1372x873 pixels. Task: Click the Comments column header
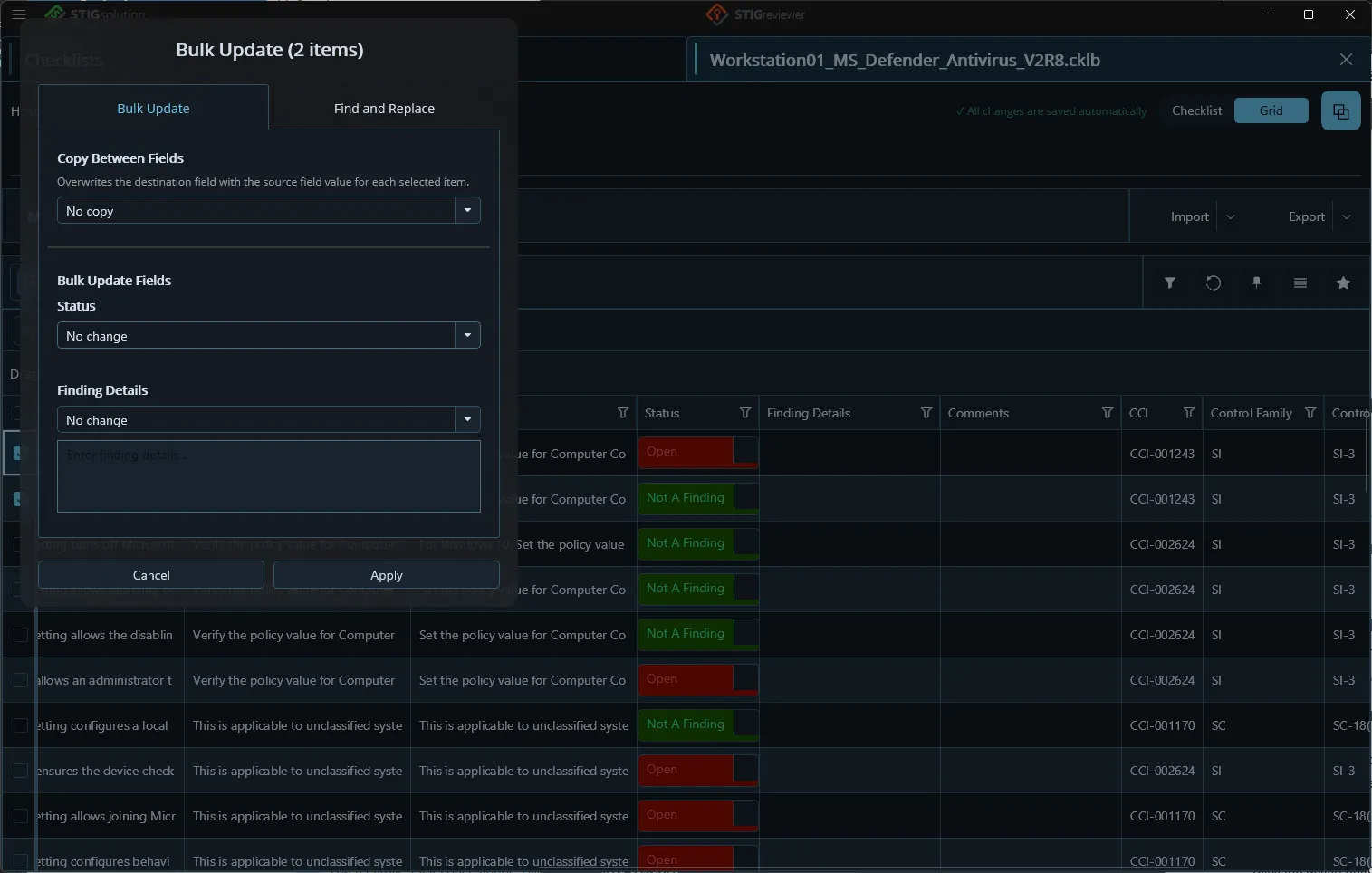pos(978,413)
